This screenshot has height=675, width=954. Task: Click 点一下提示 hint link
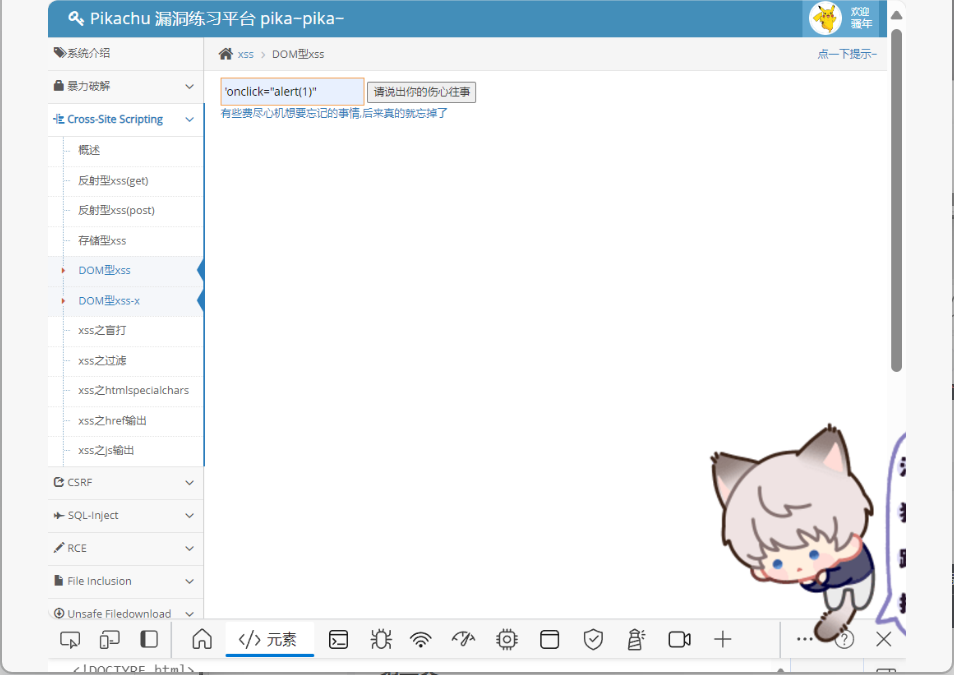pyautogui.click(x=847, y=54)
